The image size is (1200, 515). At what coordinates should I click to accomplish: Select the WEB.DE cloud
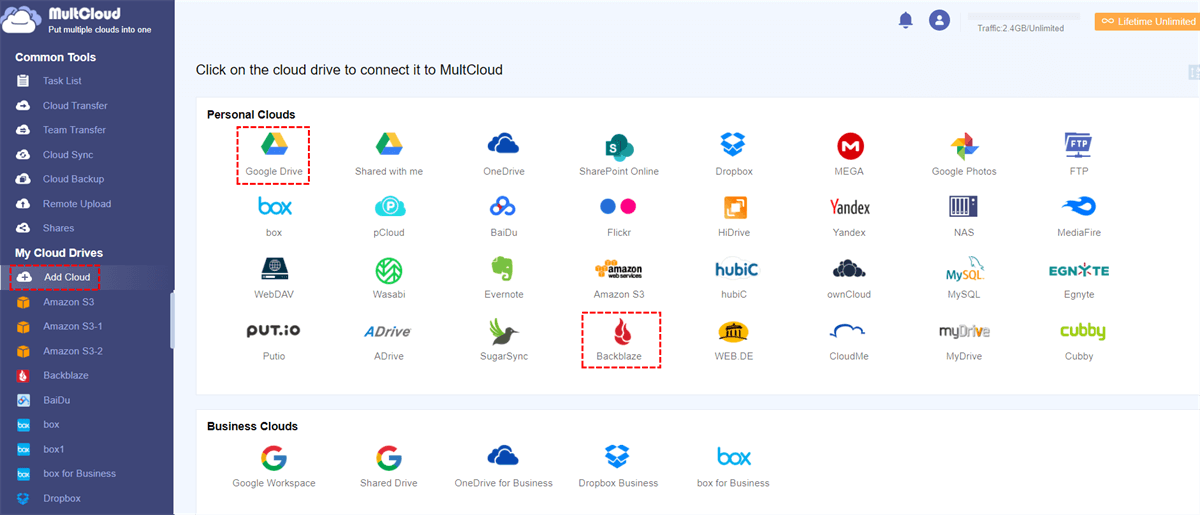(x=734, y=340)
